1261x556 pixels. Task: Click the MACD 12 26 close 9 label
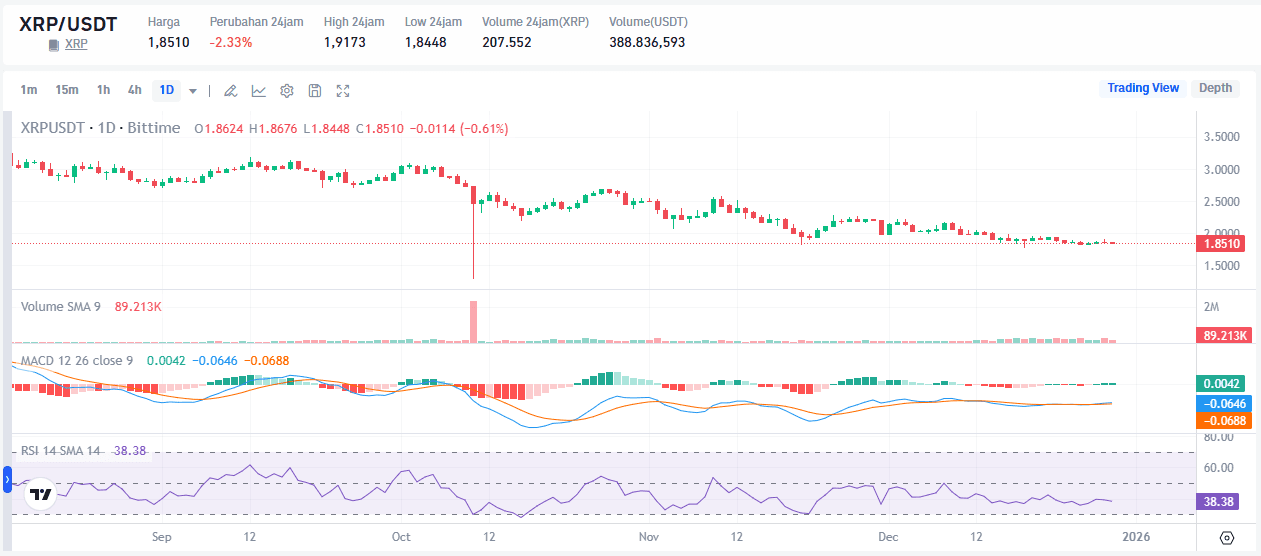pos(77,359)
